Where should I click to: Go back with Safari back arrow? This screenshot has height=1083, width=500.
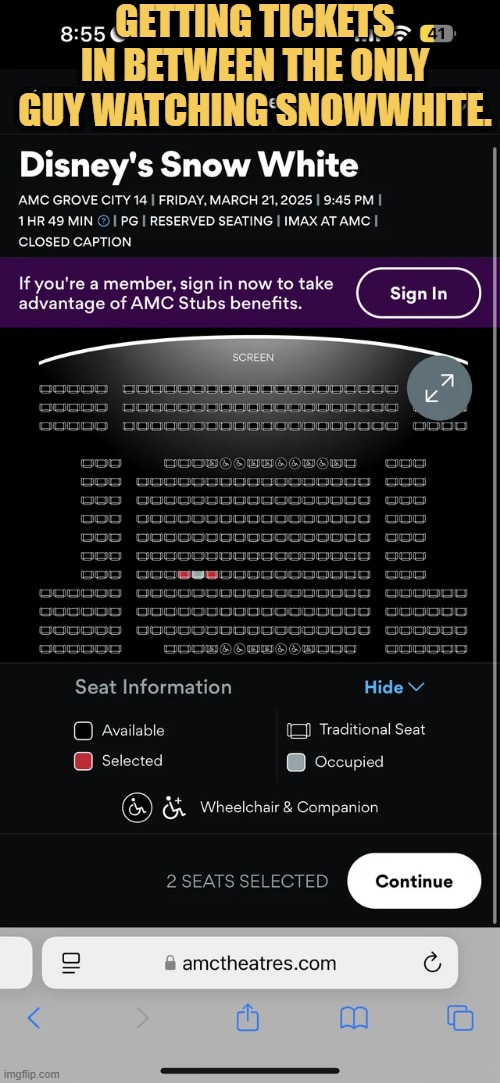tap(33, 1017)
